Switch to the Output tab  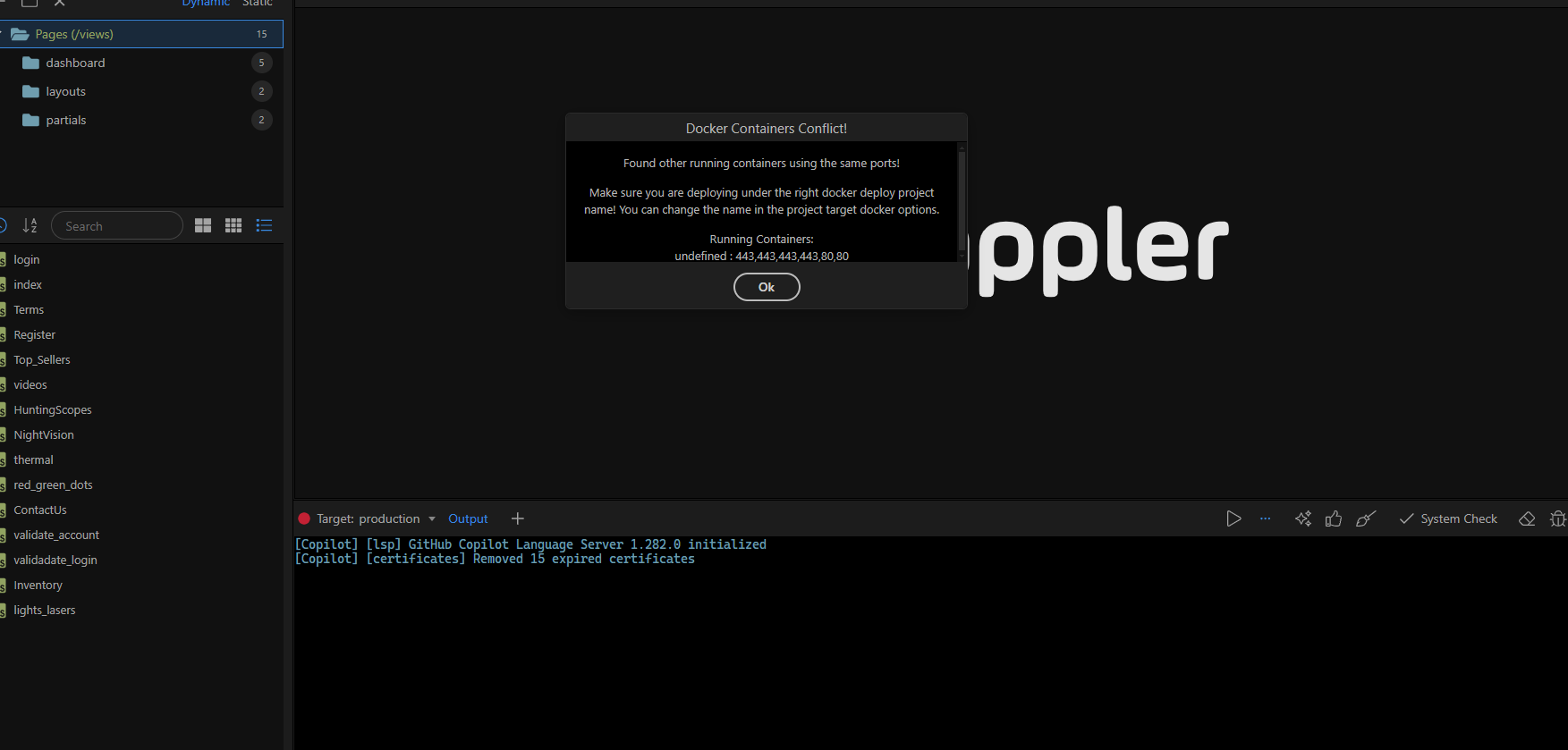(468, 518)
